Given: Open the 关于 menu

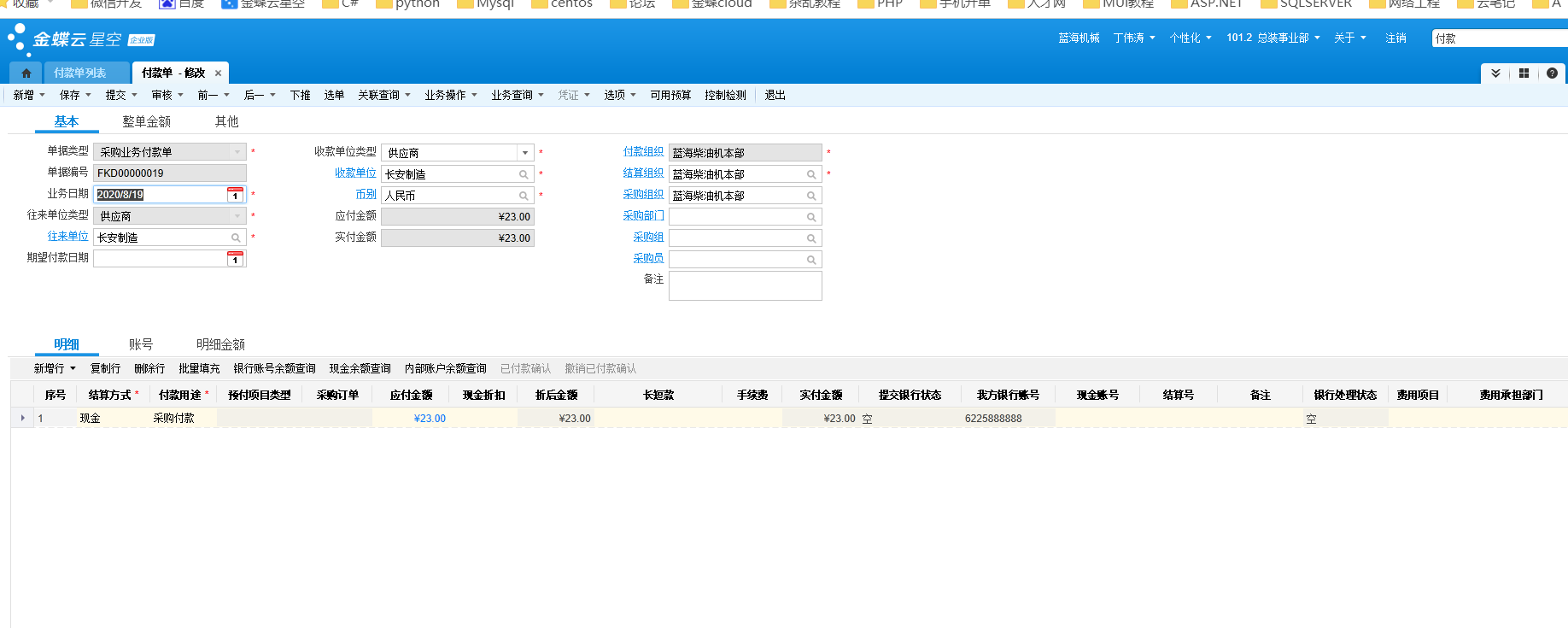Looking at the screenshot, I should pyautogui.click(x=1350, y=38).
